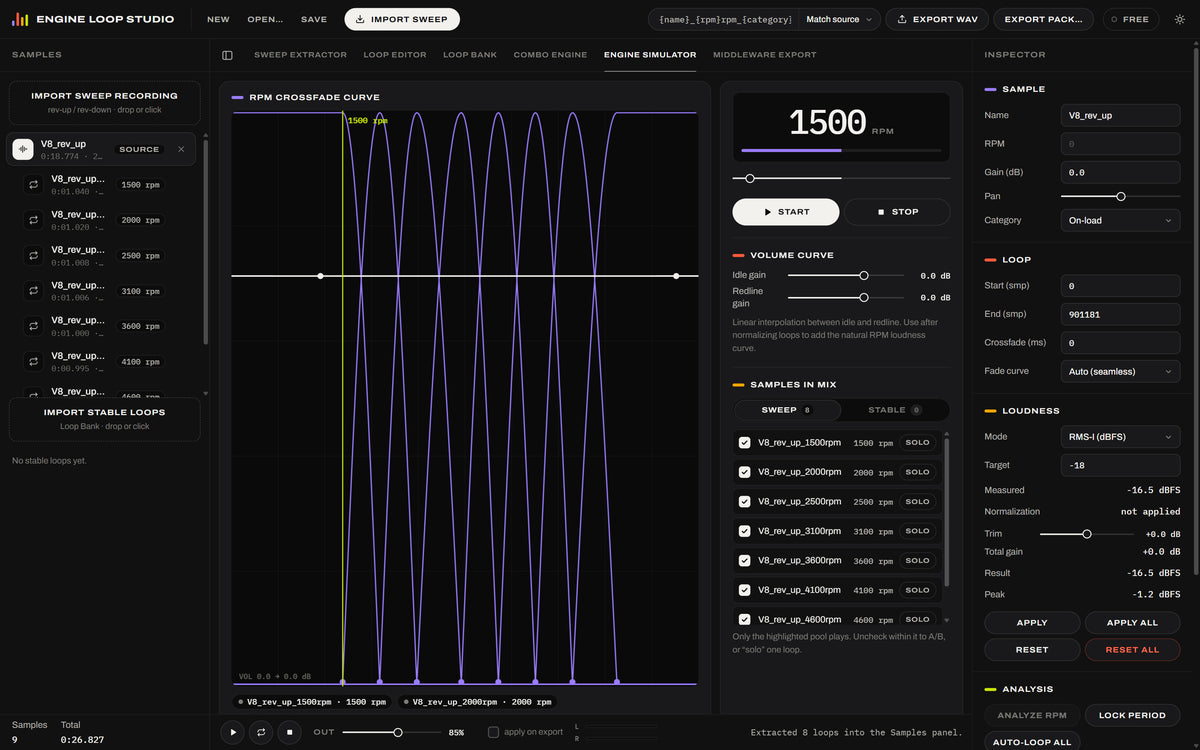Click the Apply All button

(x=1132, y=623)
